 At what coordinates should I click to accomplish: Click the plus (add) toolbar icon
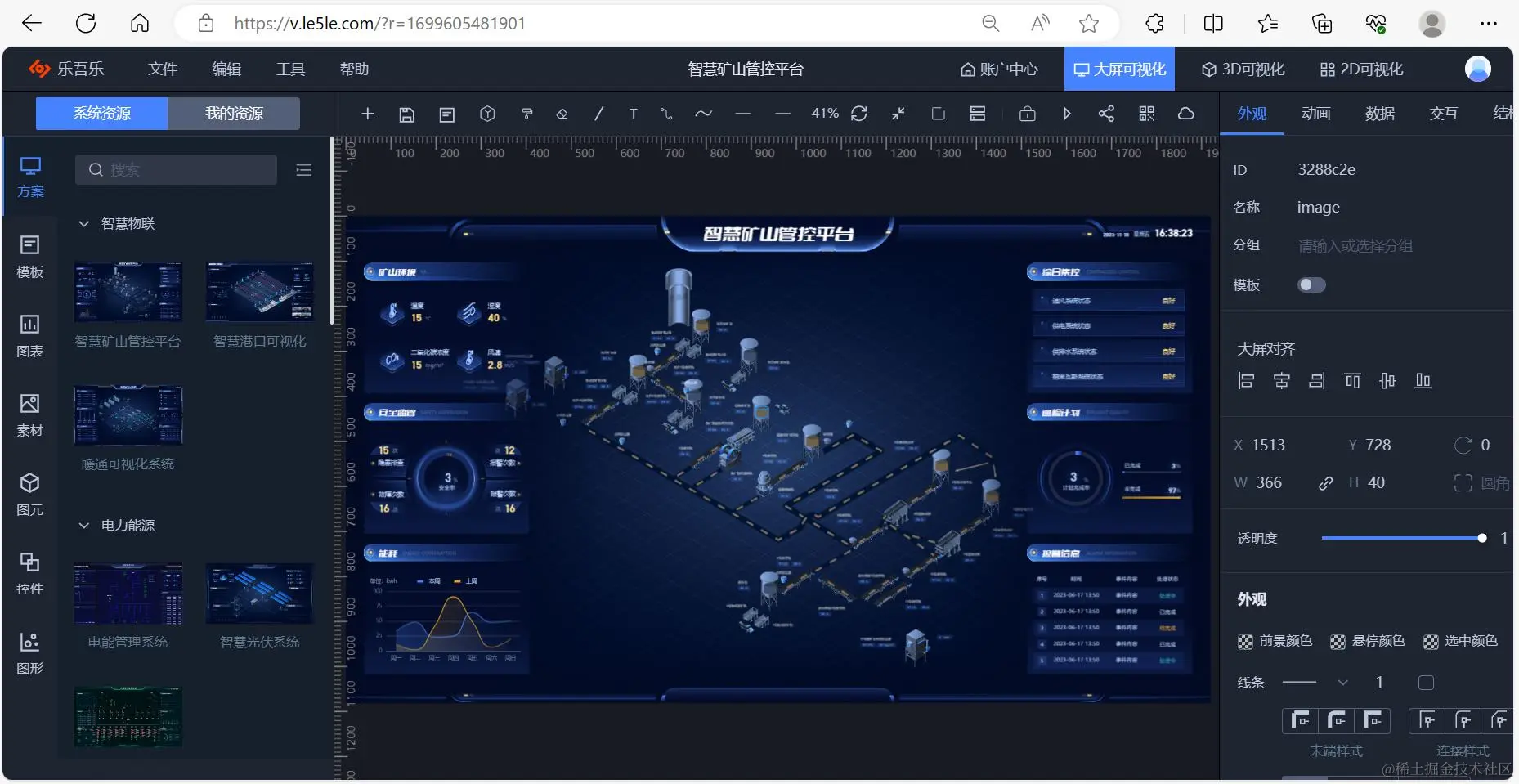(368, 114)
